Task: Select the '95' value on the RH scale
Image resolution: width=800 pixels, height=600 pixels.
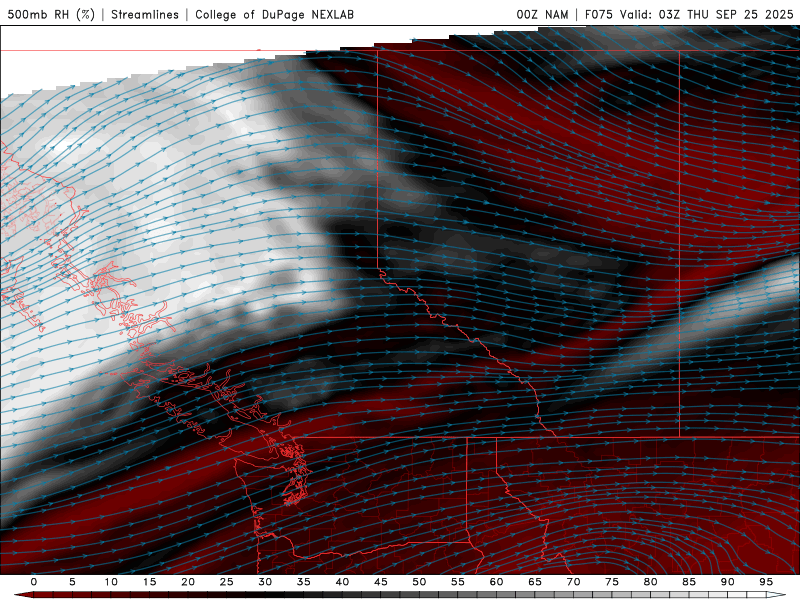Action: tap(766, 582)
